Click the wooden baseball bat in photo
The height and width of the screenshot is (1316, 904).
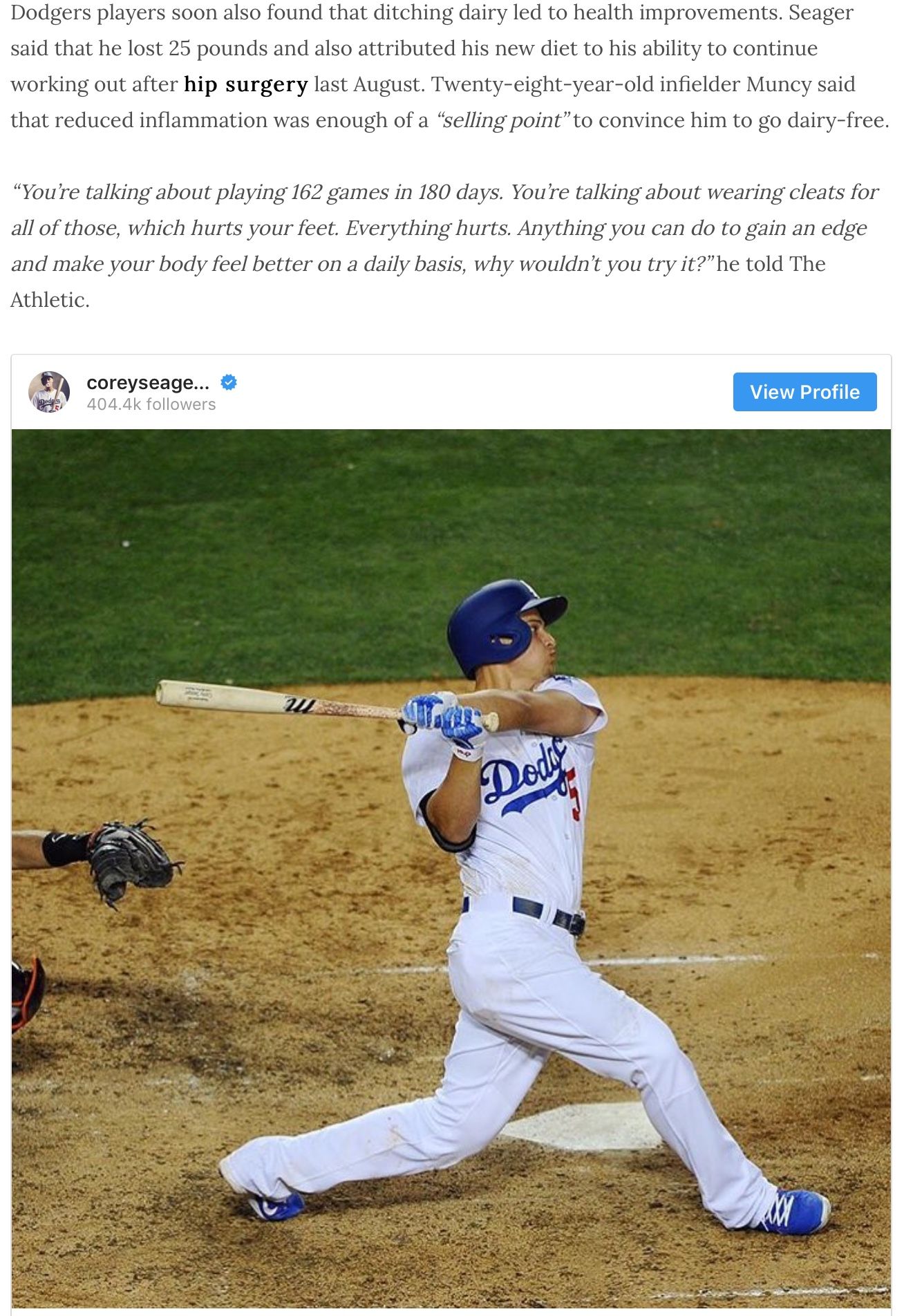click(x=276, y=700)
